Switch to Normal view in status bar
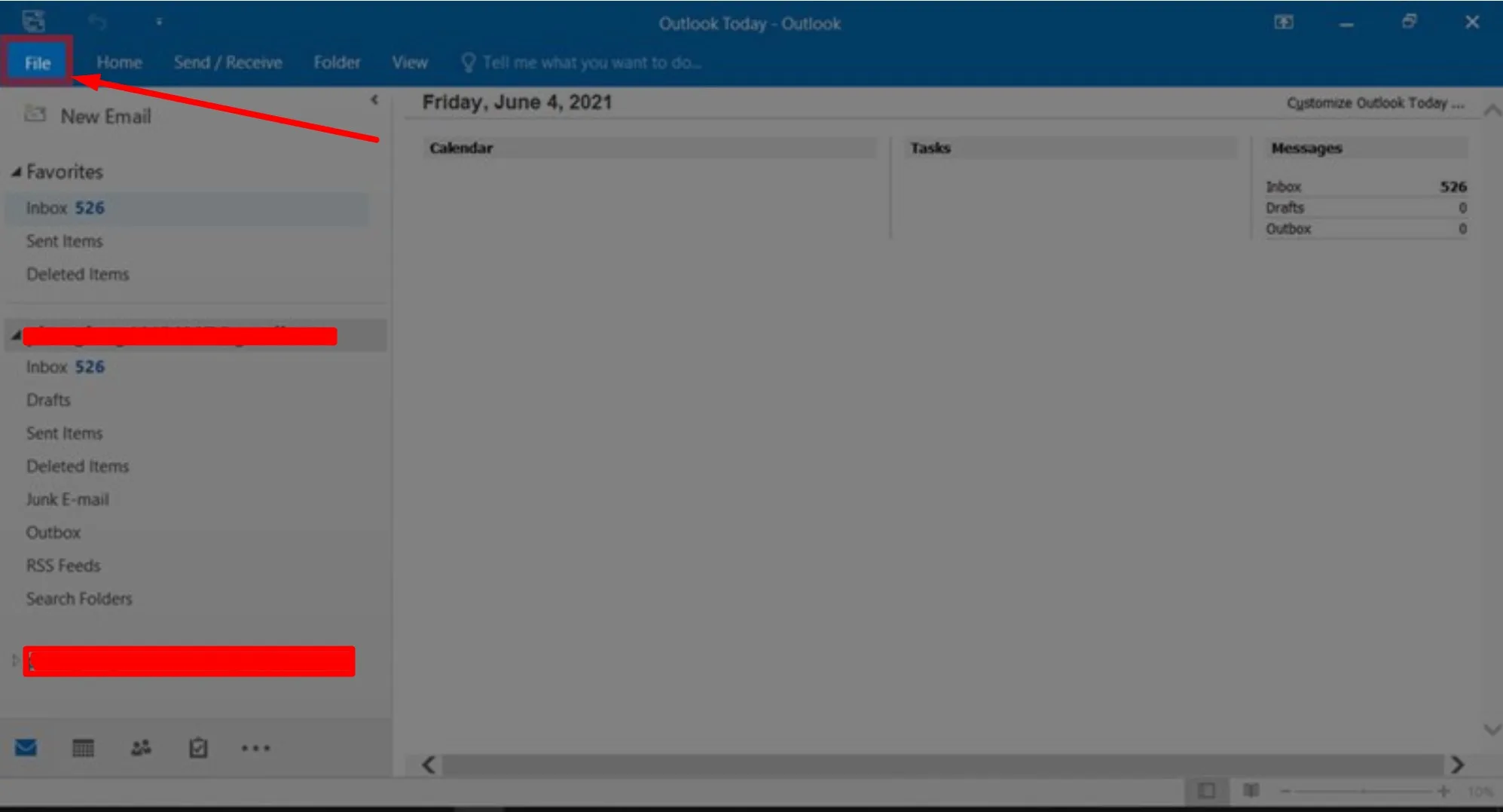Image resolution: width=1503 pixels, height=812 pixels. 1208,792
